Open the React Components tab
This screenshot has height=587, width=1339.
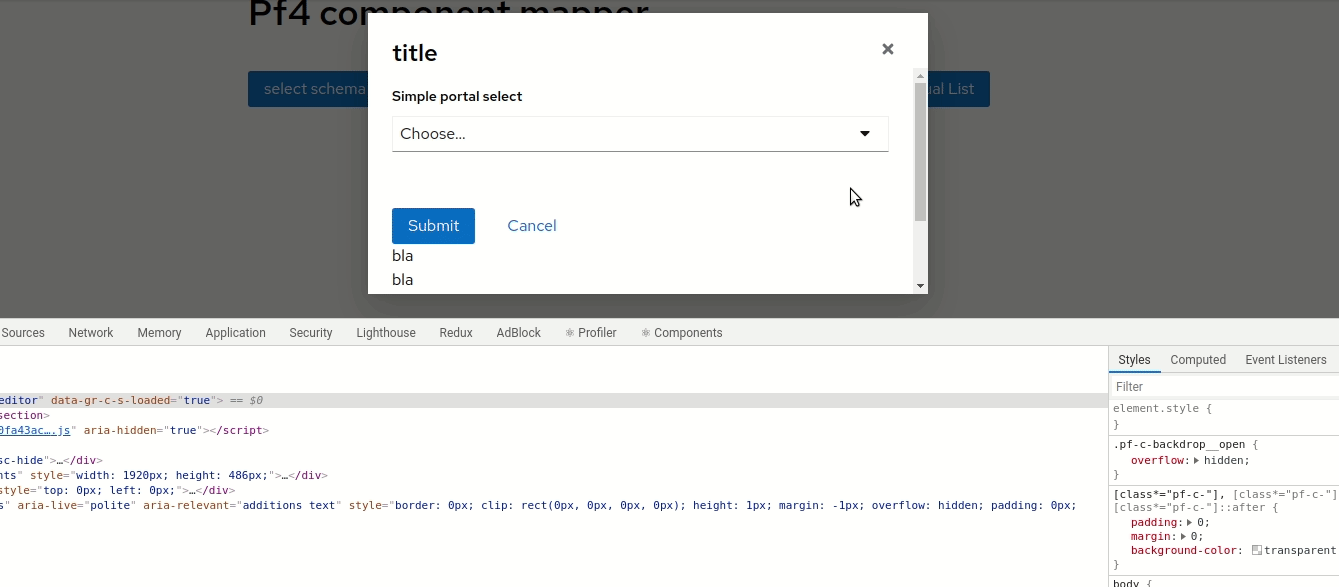(x=682, y=333)
